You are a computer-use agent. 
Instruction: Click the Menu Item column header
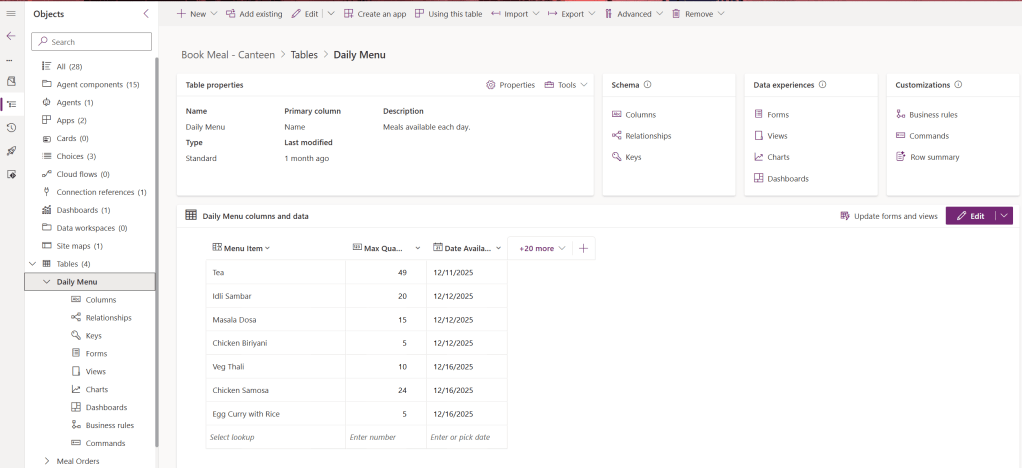(243, 248)
